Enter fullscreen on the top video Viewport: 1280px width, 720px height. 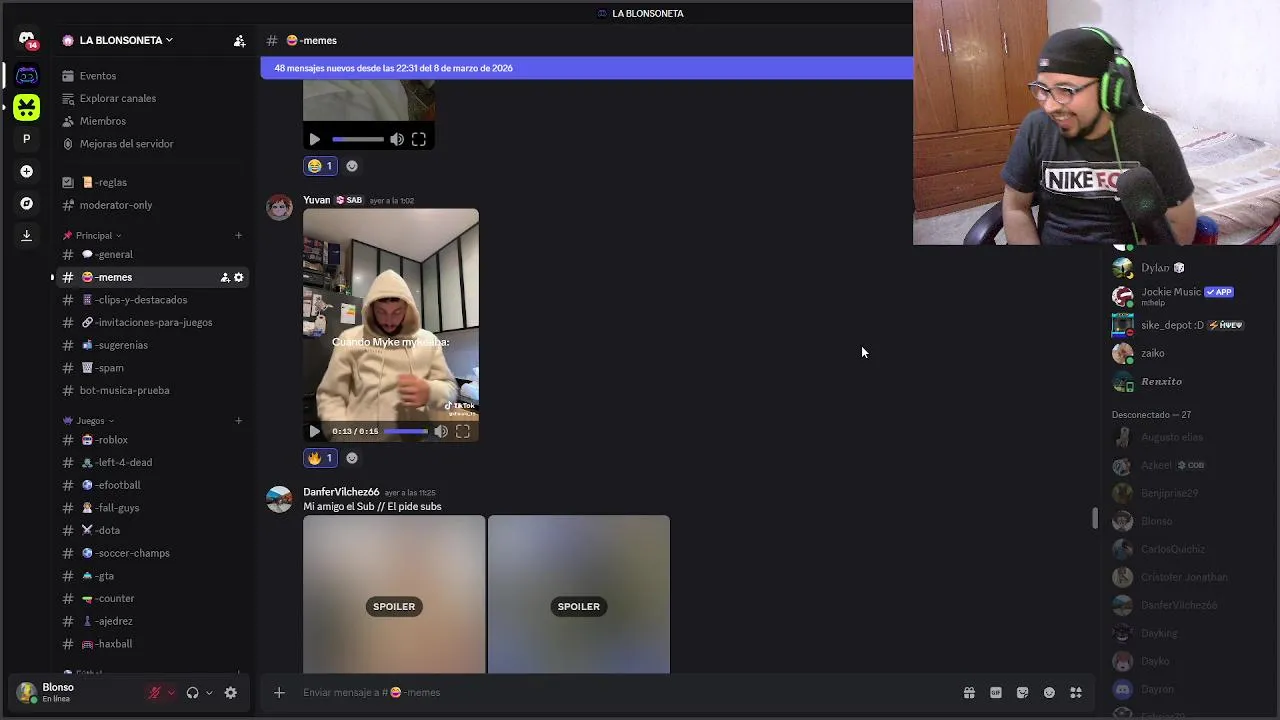tap(419, 139)
